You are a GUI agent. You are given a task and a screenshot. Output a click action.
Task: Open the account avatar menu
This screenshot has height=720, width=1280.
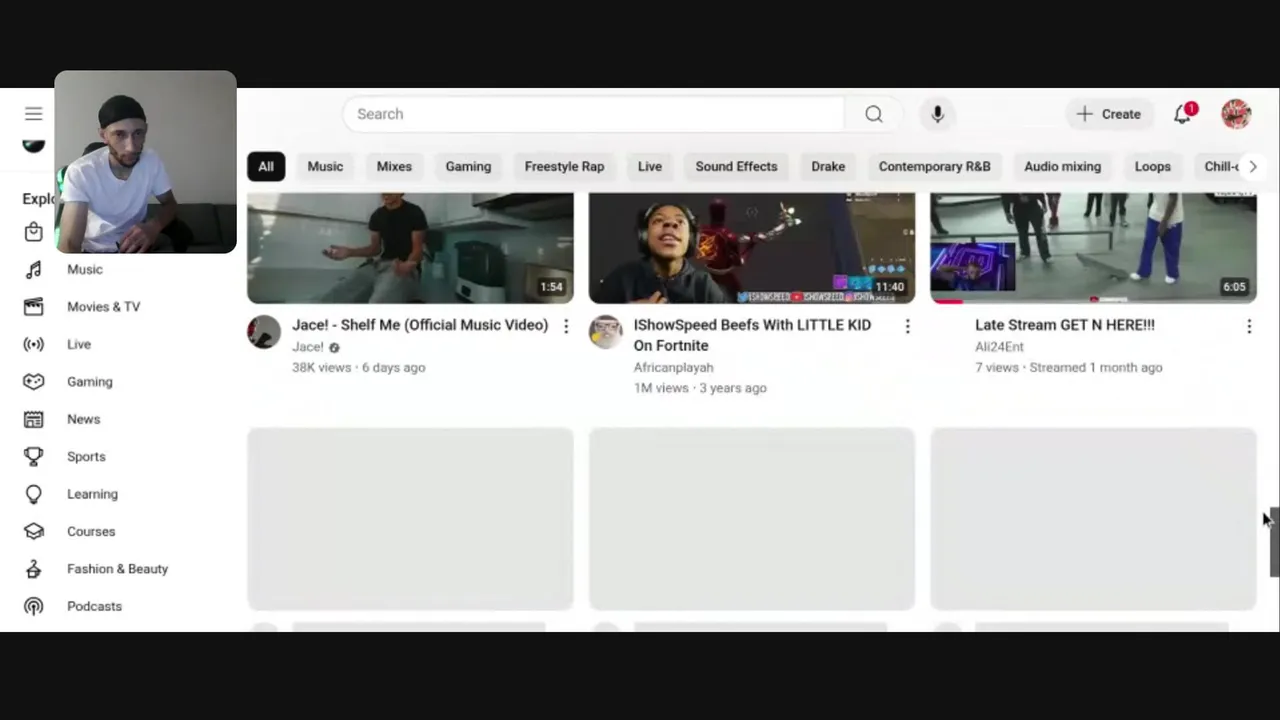pos(1236,114)
